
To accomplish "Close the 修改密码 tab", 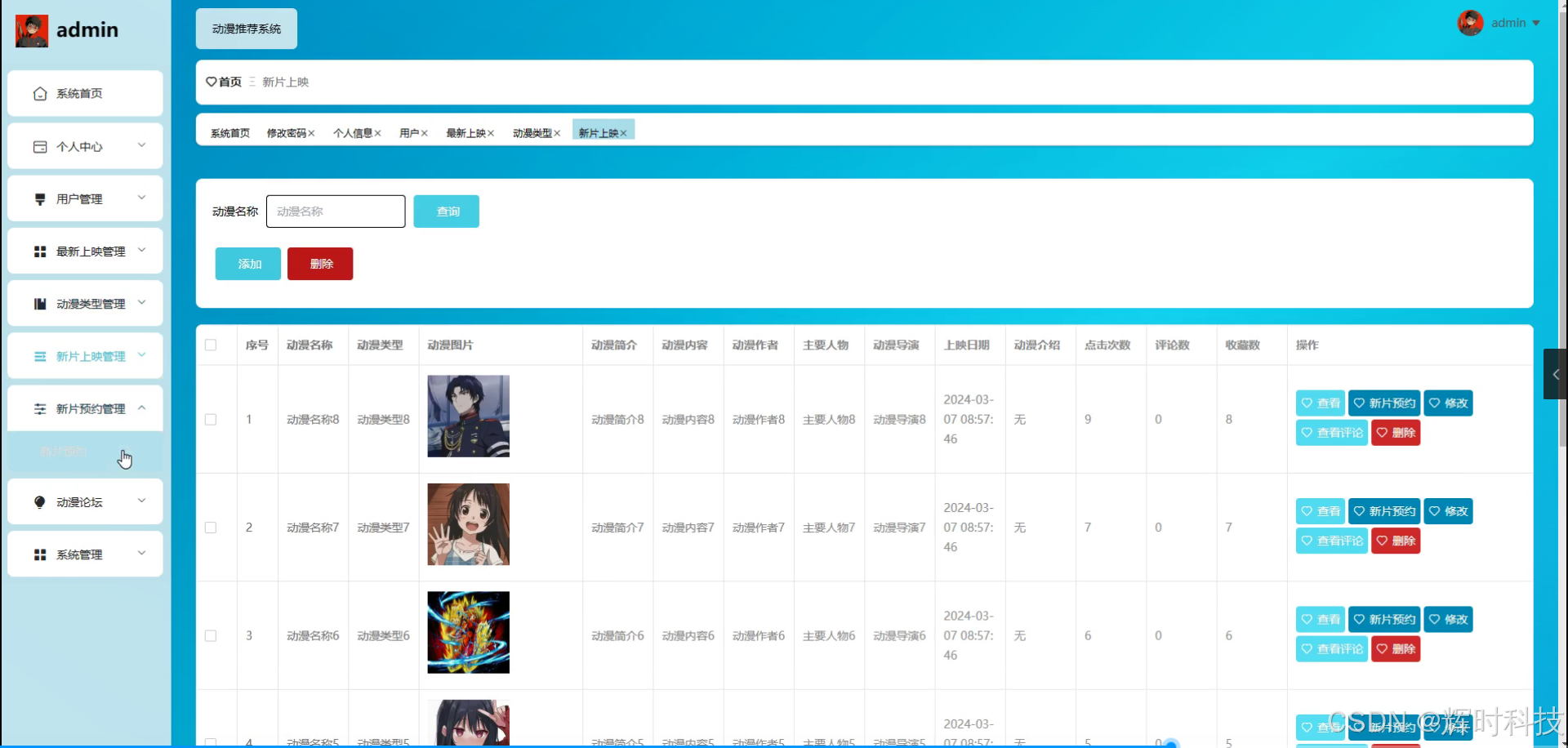I will click(x=311, y=133).
